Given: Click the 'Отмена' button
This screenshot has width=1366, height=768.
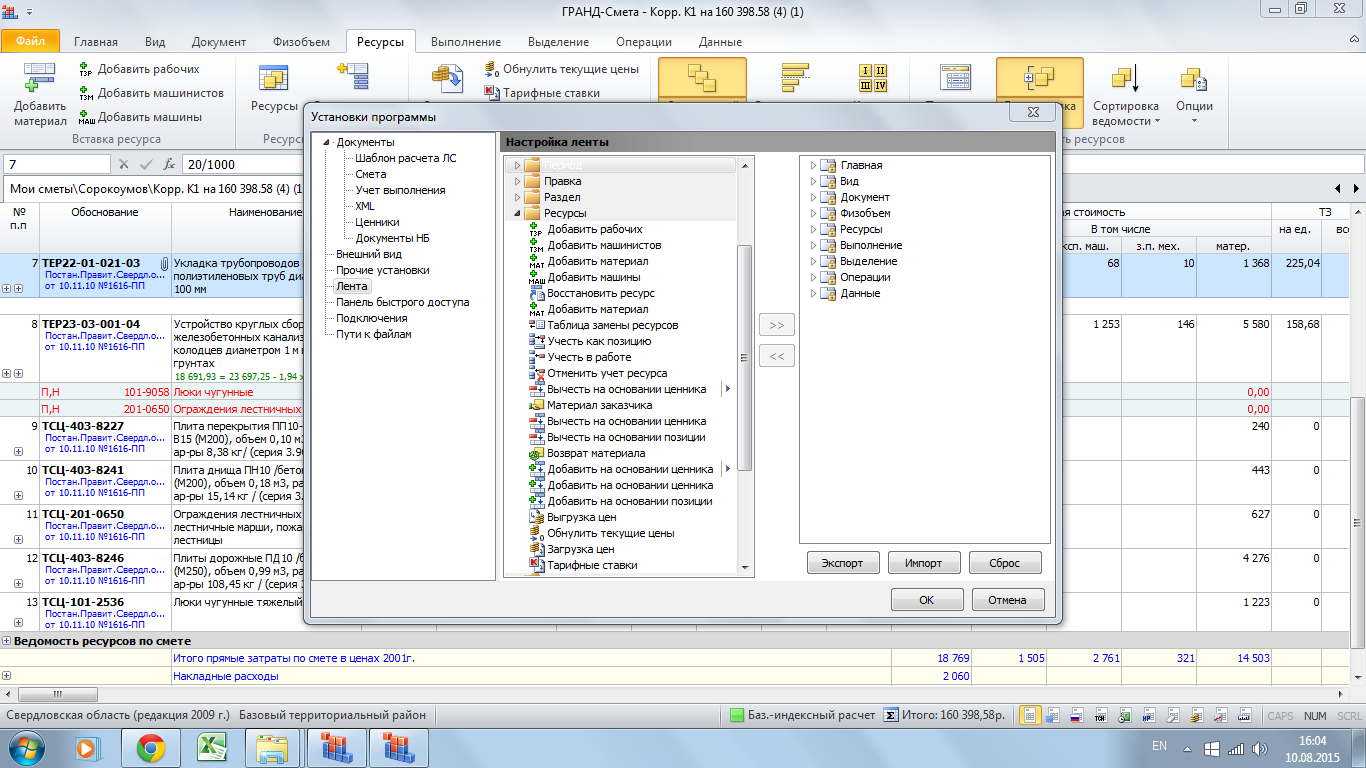Looking at the screenshot, I should click(1008, 600).
